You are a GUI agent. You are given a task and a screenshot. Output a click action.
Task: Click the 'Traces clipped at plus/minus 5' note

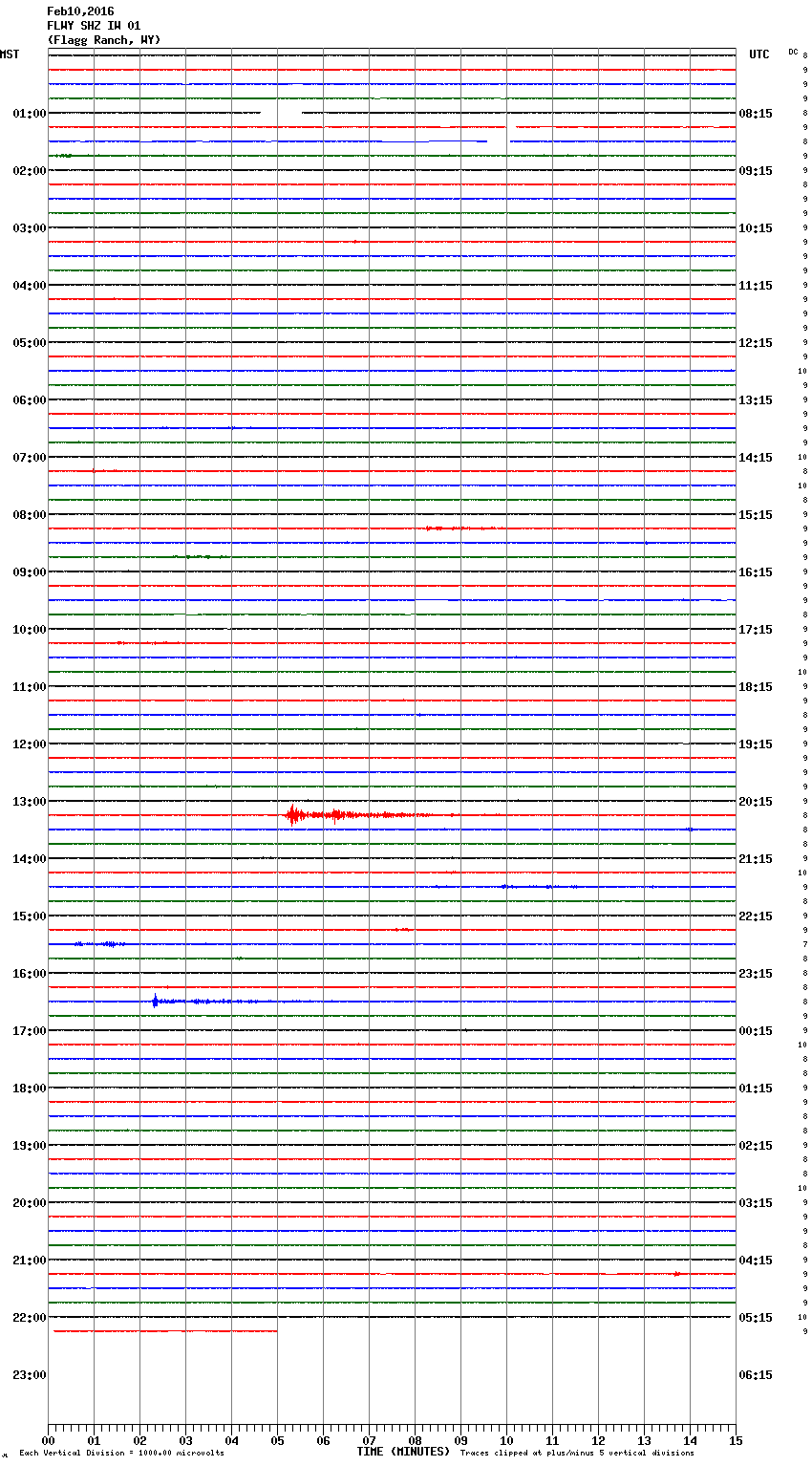[577, 1453]
